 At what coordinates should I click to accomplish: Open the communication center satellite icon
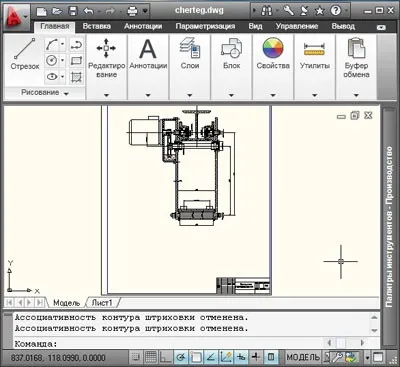coord(304,11)
